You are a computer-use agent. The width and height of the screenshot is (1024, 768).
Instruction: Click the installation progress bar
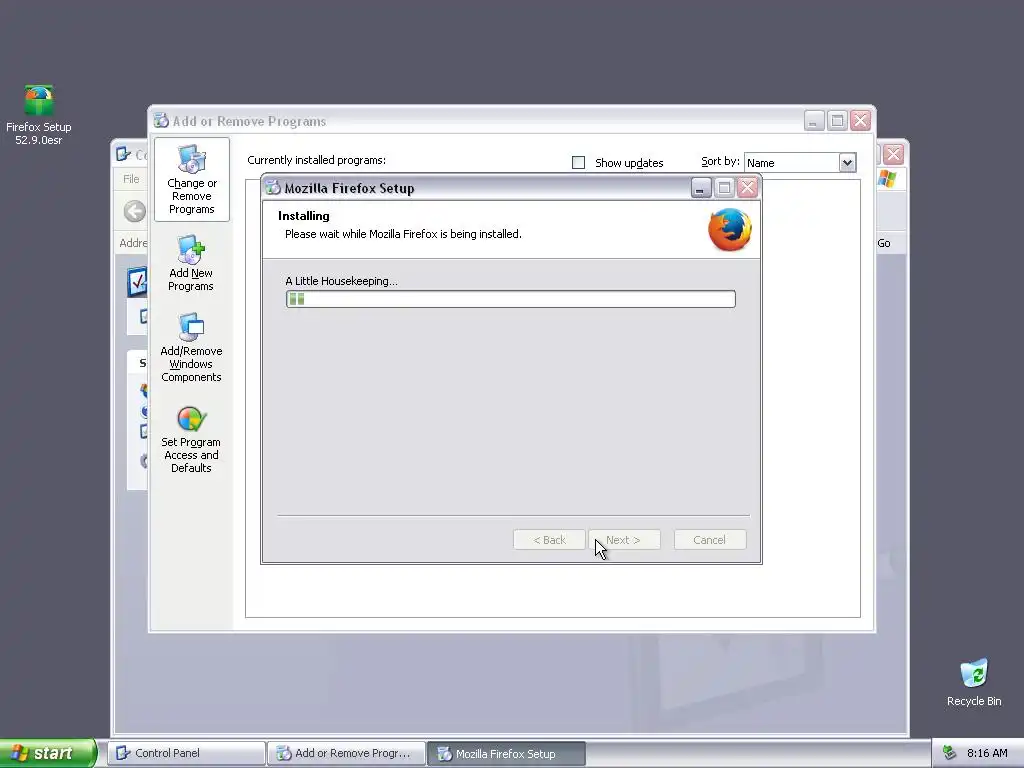click(x=511, y=299)
